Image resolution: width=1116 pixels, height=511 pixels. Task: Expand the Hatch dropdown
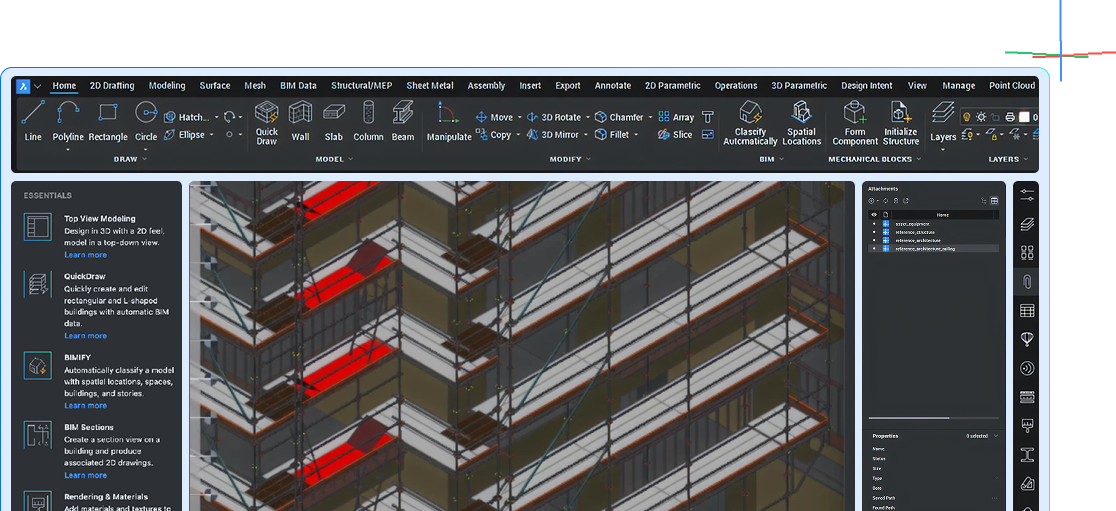click(216, 117)
